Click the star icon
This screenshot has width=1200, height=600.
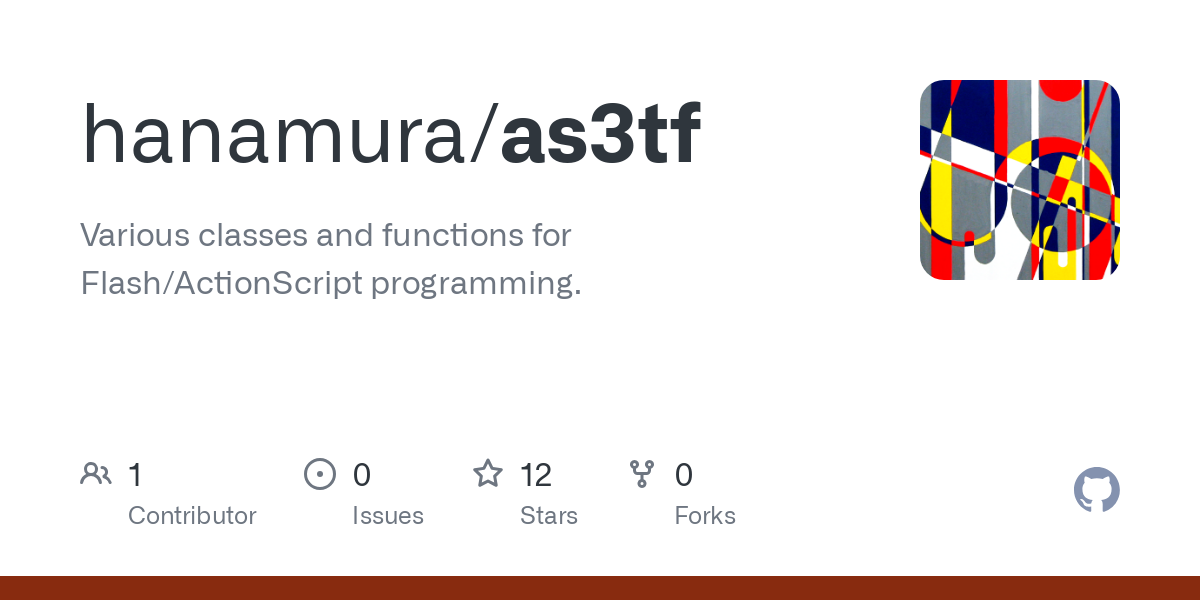(488, 474)
